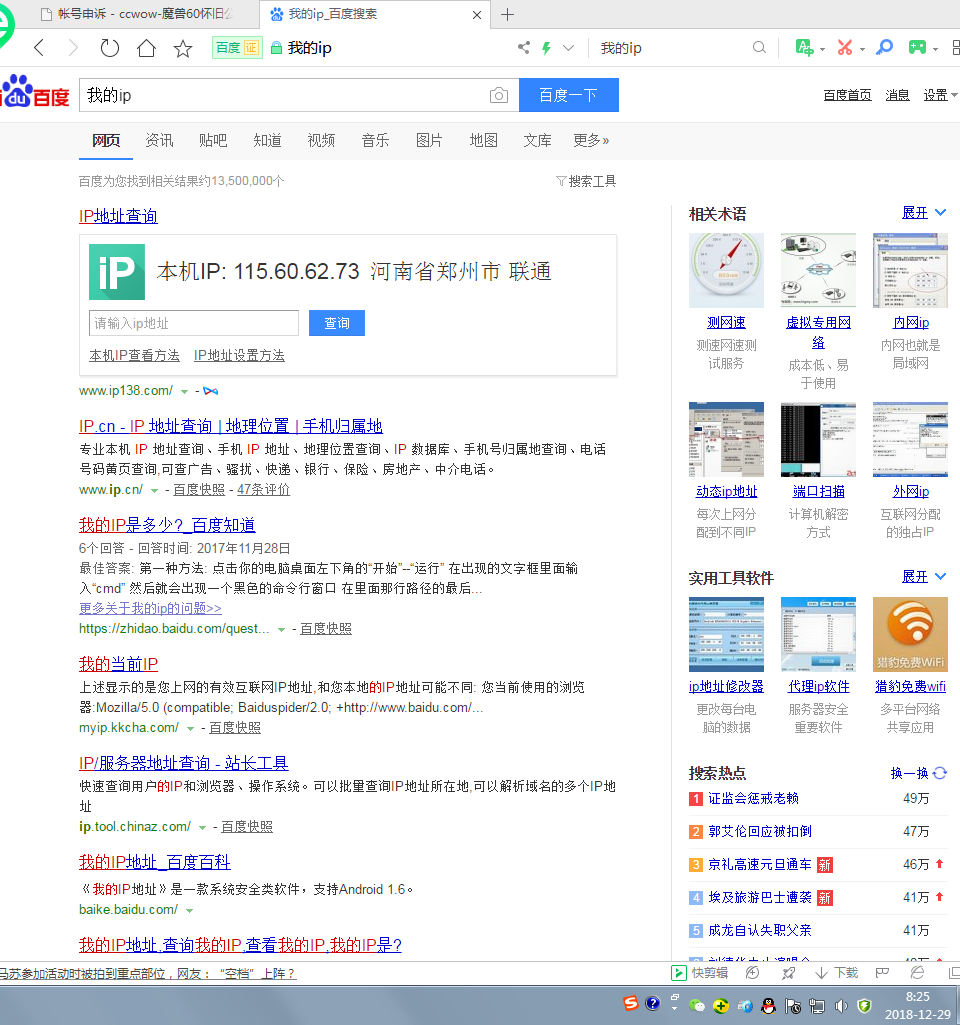Open the QQ penguin tray icon
Viewport: 960px width, 1025px height.
[768, 1005]
